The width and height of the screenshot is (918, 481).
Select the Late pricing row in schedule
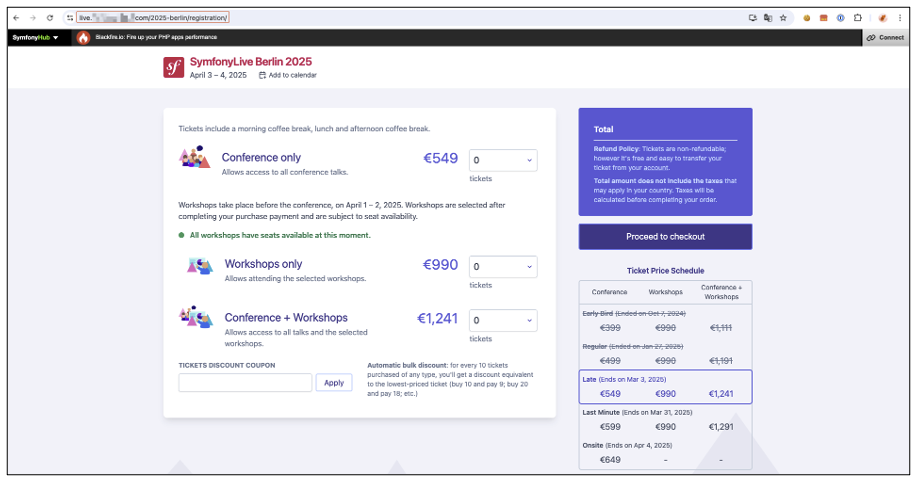(x=665, y=387)
